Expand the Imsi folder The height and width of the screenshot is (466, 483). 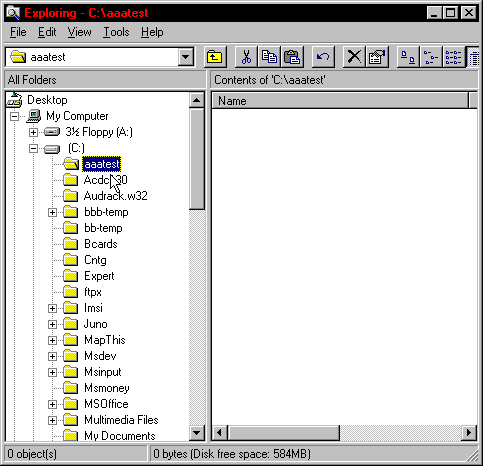click(52, 308)
